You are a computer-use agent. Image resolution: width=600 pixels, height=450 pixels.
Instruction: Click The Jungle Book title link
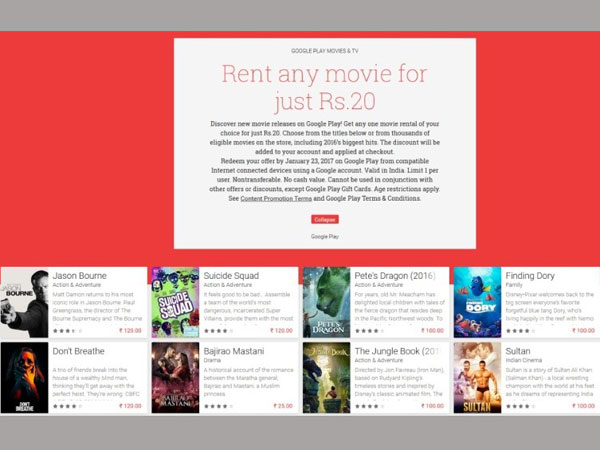(396, 351)
